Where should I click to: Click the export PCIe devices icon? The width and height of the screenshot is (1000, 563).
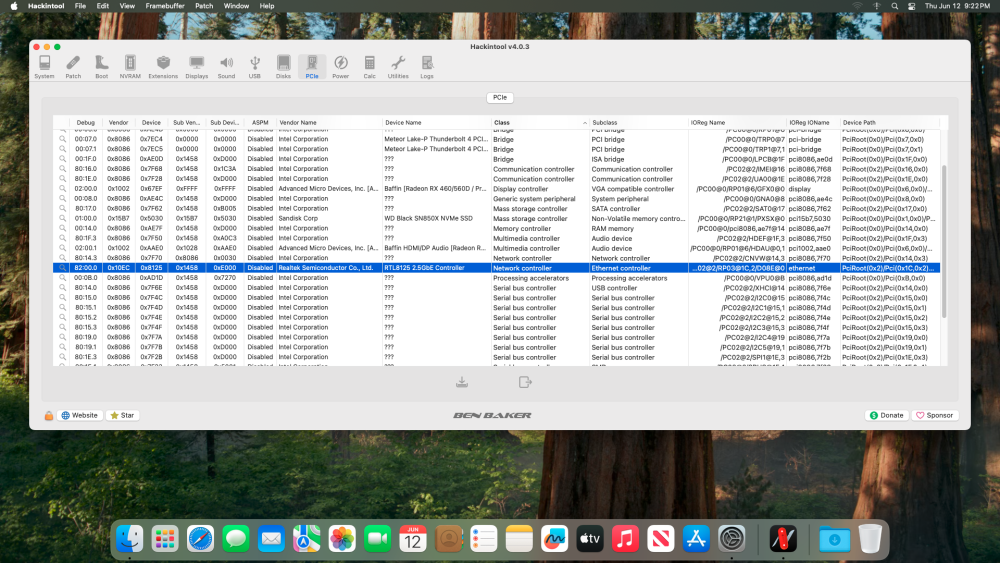(x=525, y=382)
